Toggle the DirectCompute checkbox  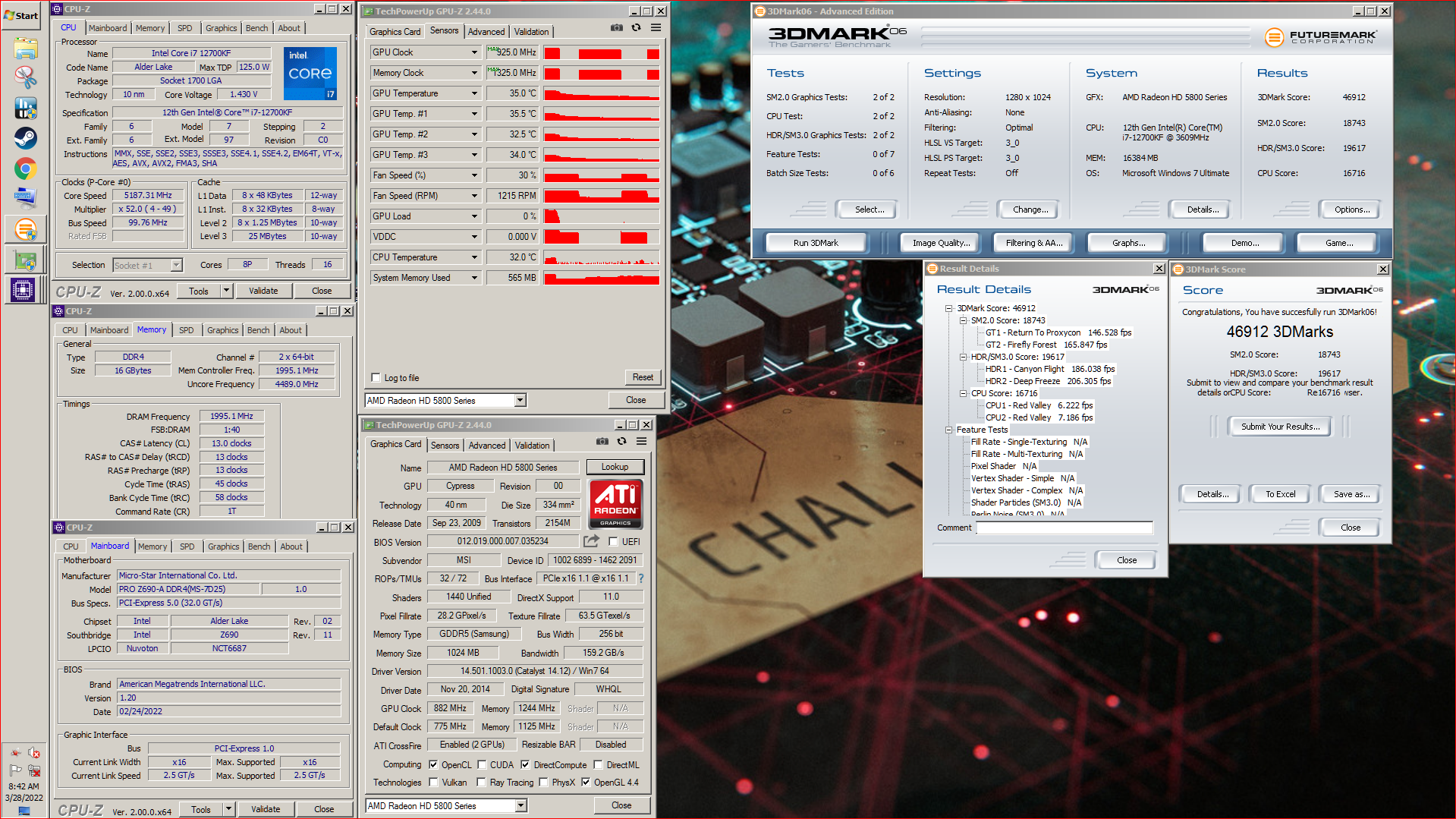pos(525,764)
